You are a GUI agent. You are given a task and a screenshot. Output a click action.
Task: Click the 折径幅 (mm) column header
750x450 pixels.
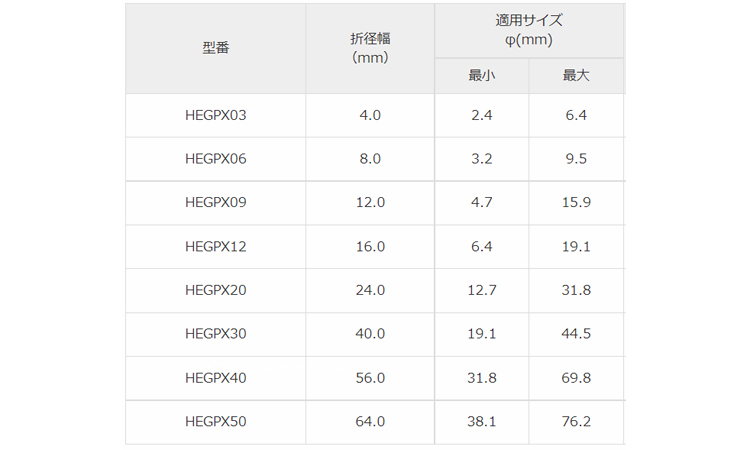(370, 48)
